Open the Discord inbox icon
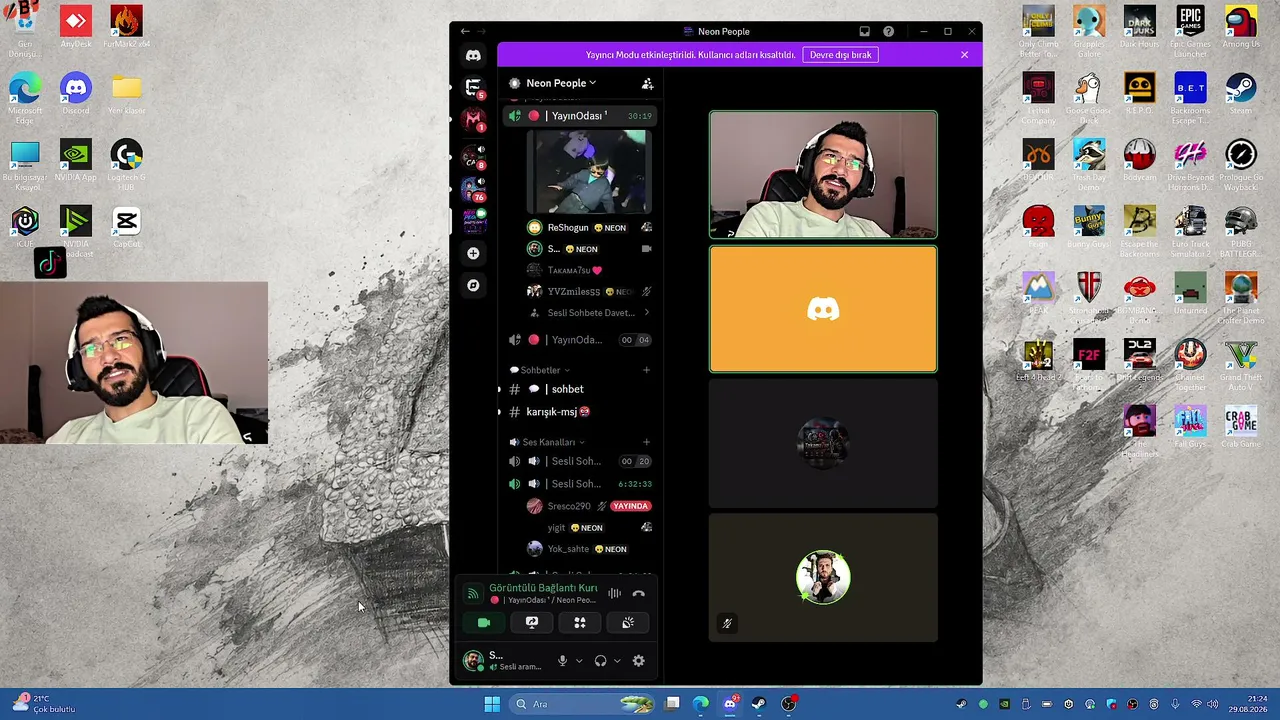 pyautogui.click(x=864, y=31)
